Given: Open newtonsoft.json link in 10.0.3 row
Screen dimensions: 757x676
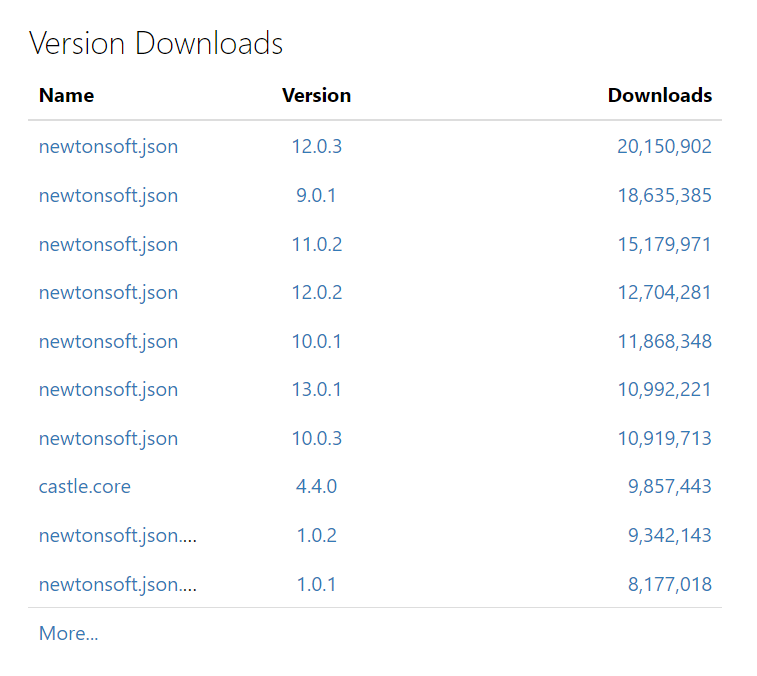Looking at the screenshot, I should click(x=108, y=438).
